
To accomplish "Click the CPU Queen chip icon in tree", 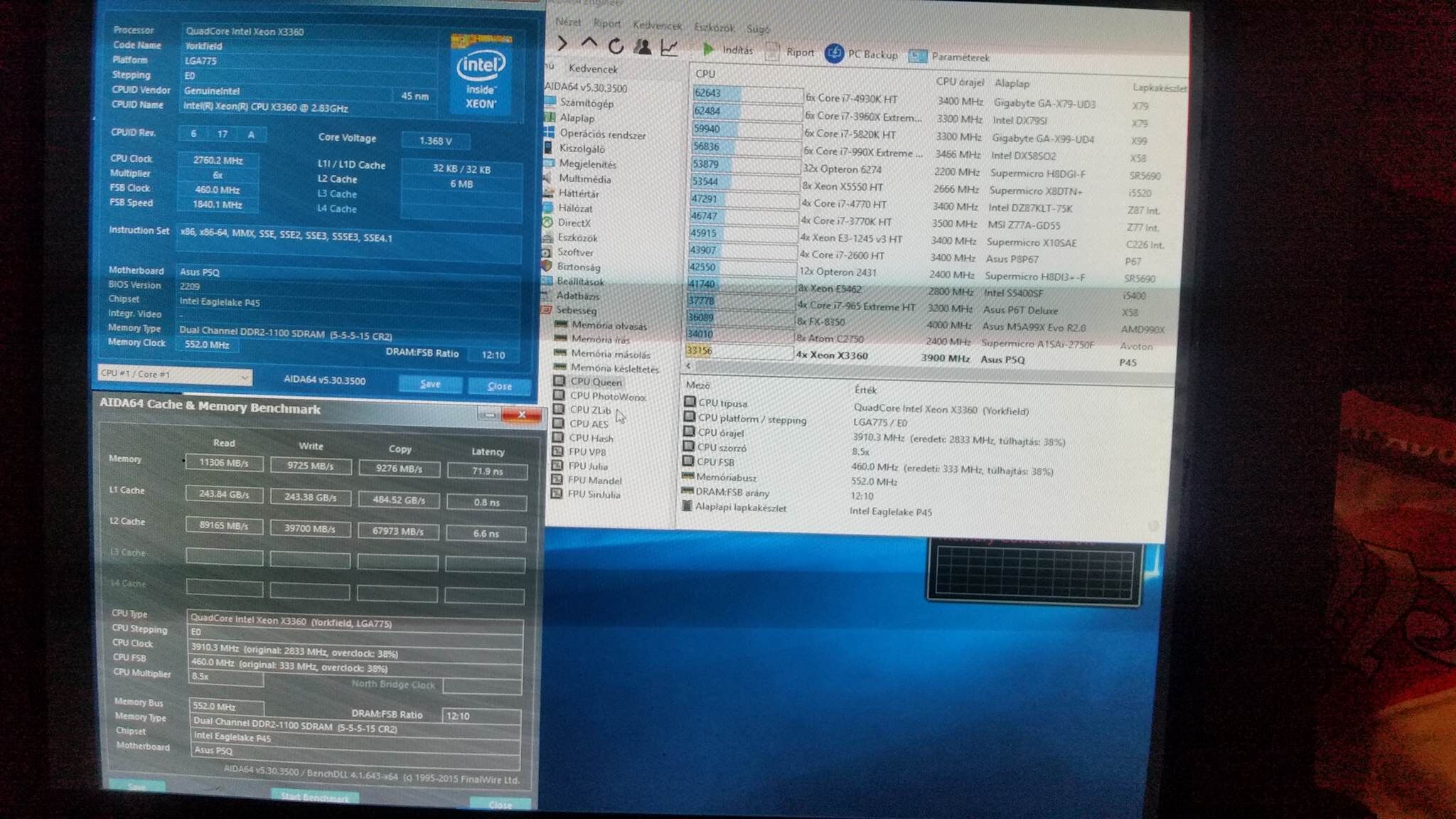I will (x=560, y=381).
